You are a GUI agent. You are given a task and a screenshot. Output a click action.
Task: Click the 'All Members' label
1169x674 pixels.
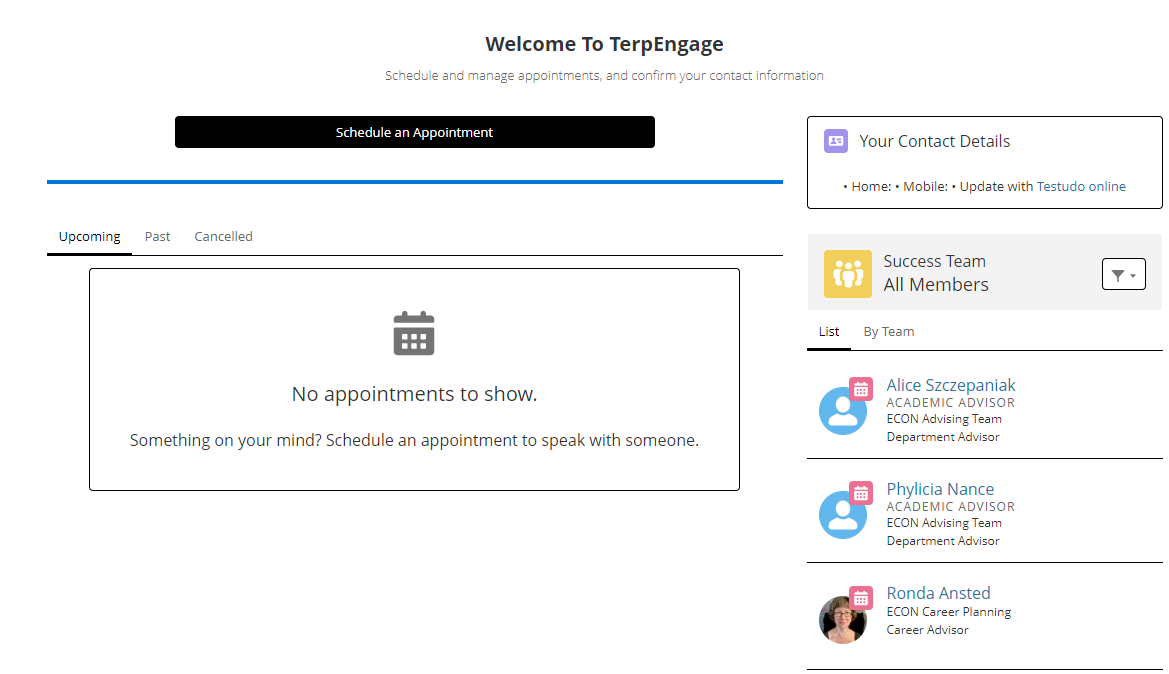click(x=936, y=285)
